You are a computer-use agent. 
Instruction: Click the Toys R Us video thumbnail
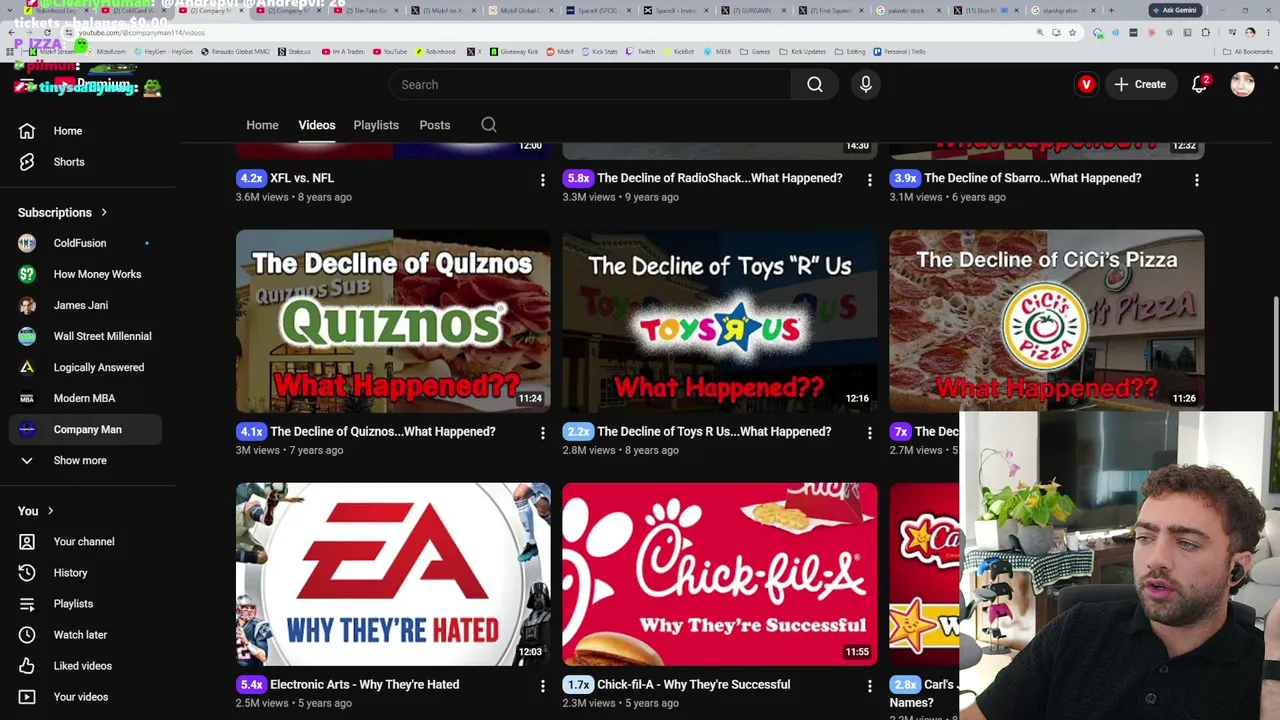(720, 321)
